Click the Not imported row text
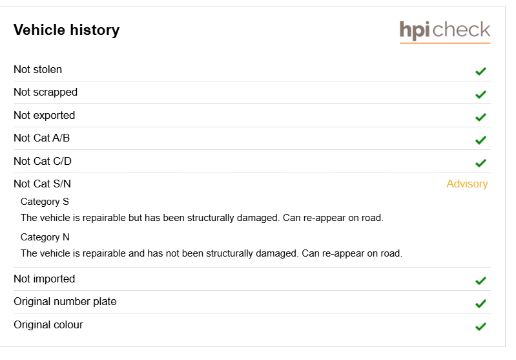 point(44,279)
